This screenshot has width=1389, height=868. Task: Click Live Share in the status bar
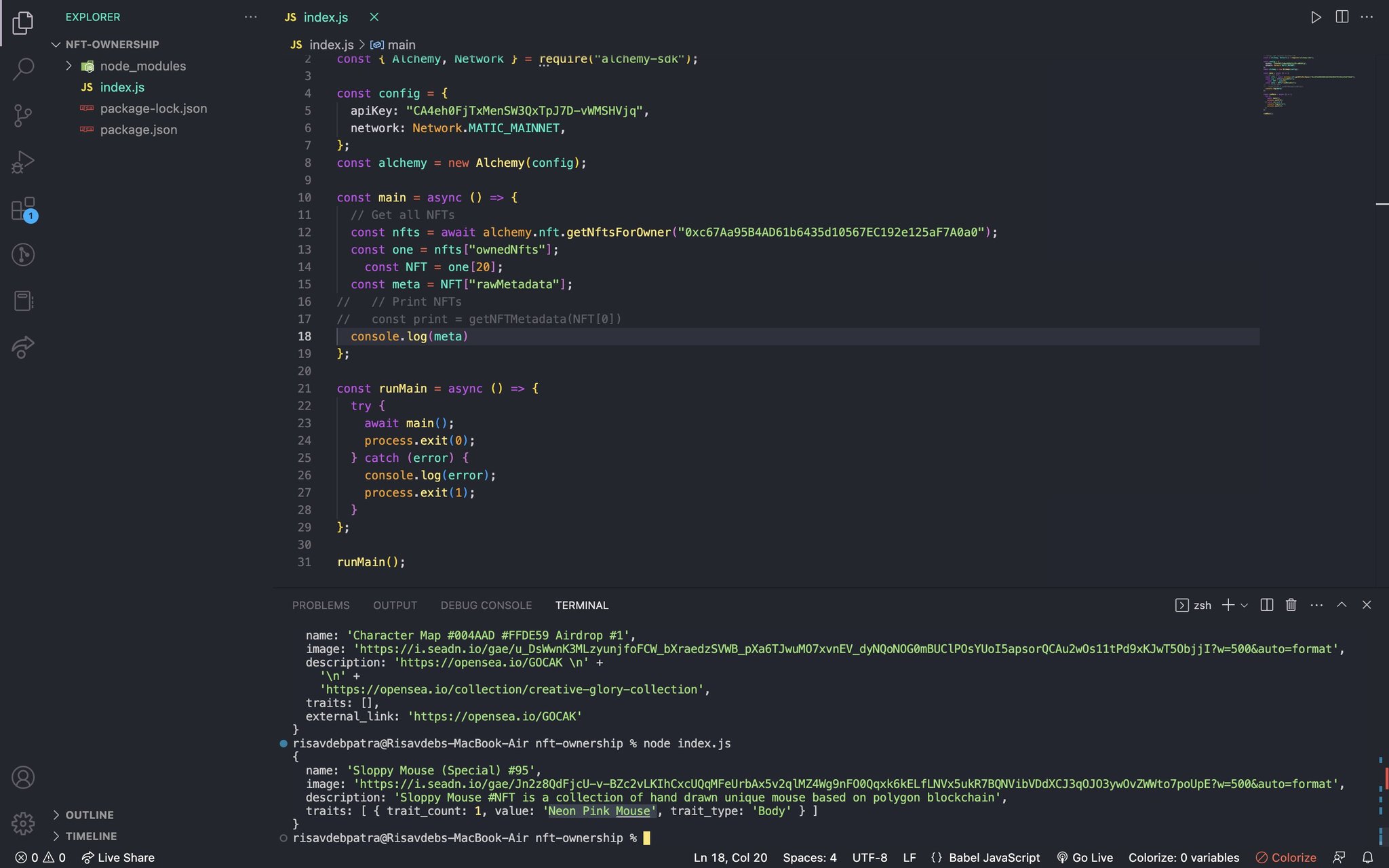click(118, 857)
